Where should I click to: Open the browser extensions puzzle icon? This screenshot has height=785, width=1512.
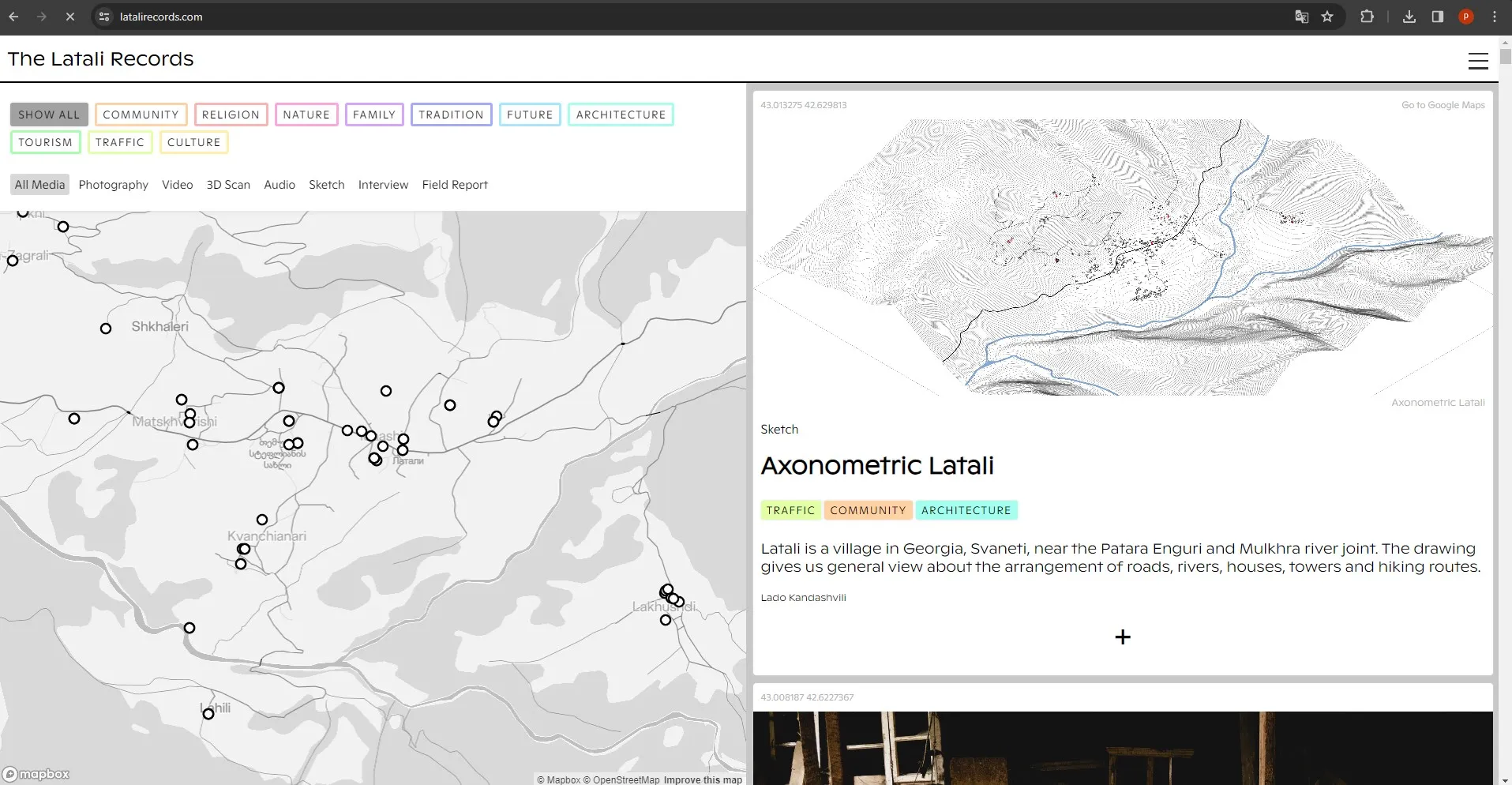pyautogui.click(x=1367, y=17)
